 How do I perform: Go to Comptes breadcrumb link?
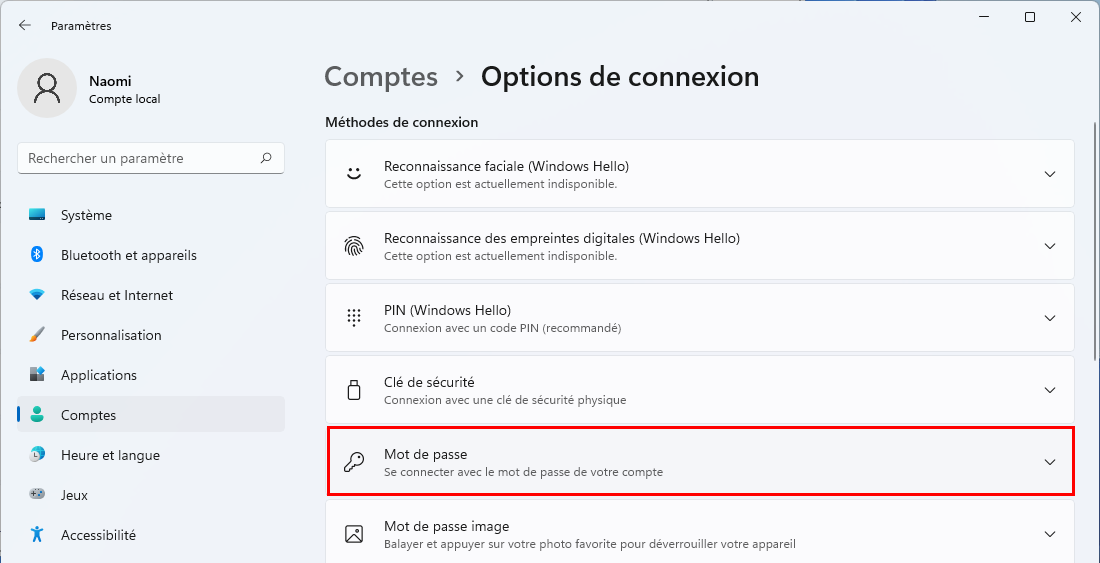[381, 76]
